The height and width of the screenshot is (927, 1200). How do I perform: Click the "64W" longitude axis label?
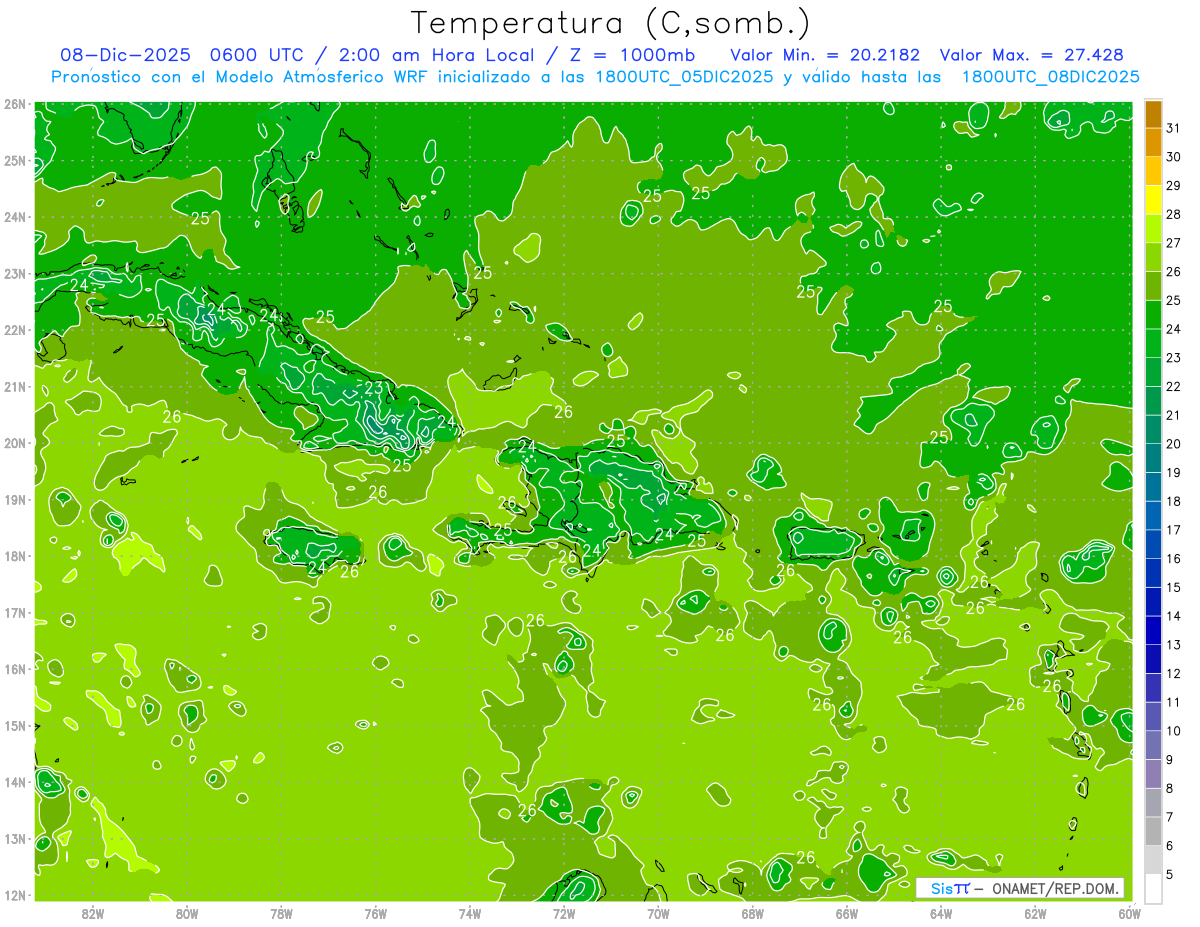pos(941,912)
